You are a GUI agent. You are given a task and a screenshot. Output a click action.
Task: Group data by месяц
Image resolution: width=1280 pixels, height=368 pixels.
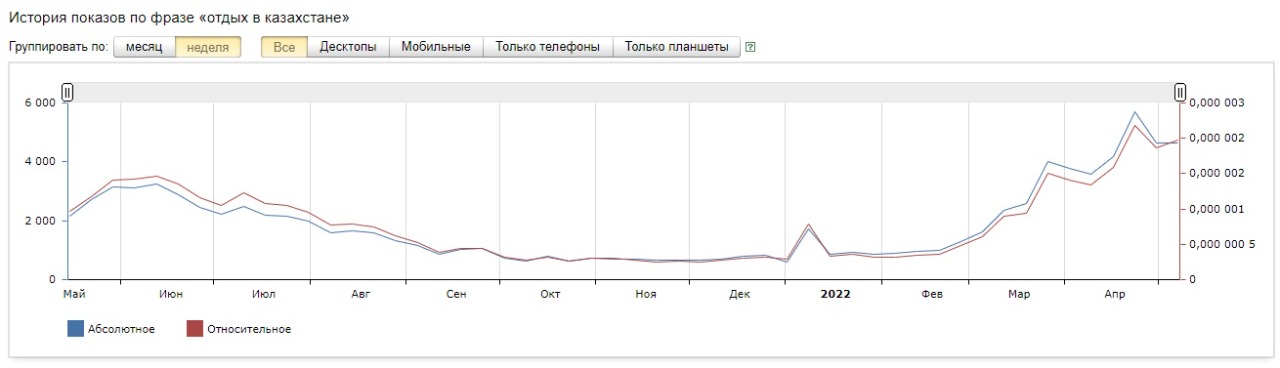click(x=144, y=47)
